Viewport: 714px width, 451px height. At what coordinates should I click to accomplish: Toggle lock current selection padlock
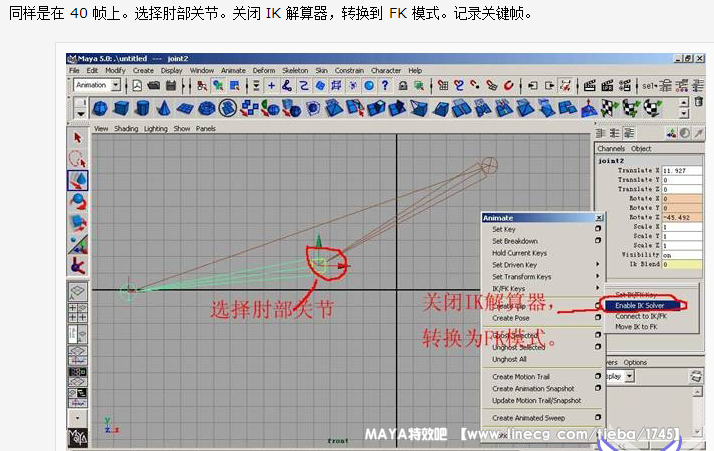click(403, 86)
